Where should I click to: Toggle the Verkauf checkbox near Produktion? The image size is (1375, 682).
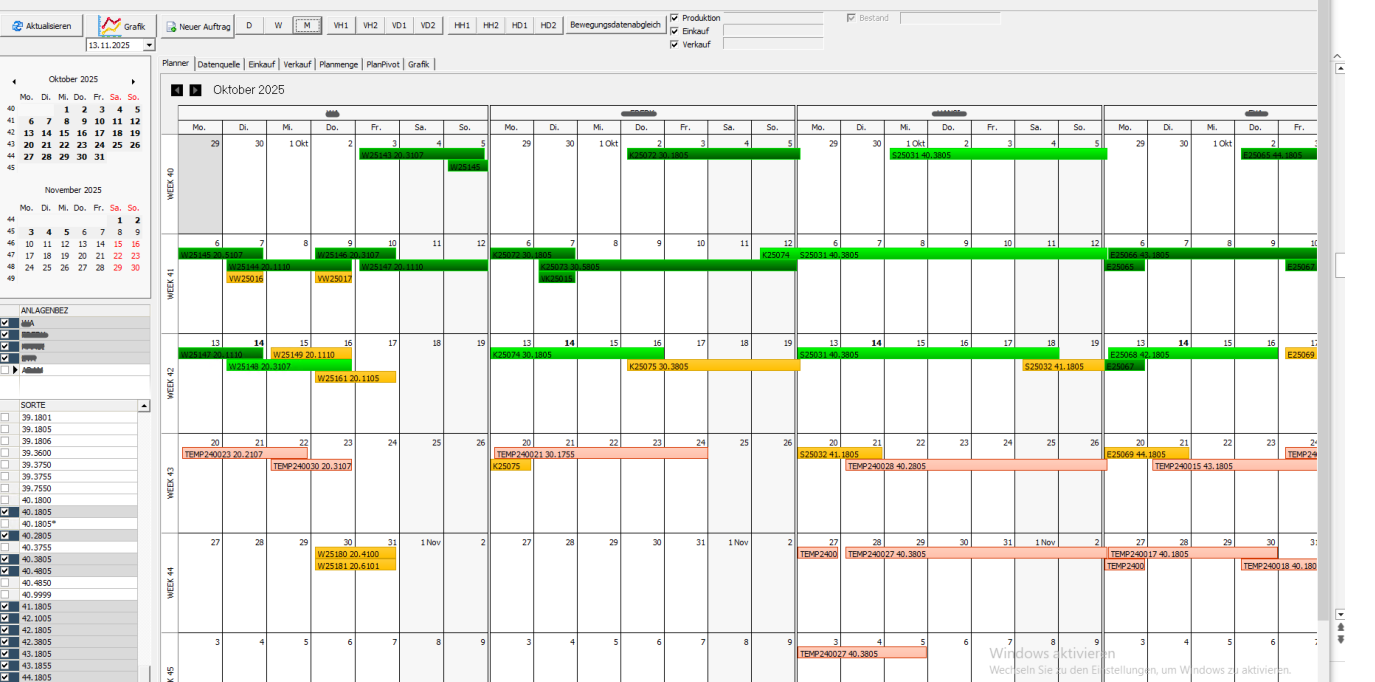point(674,44)
